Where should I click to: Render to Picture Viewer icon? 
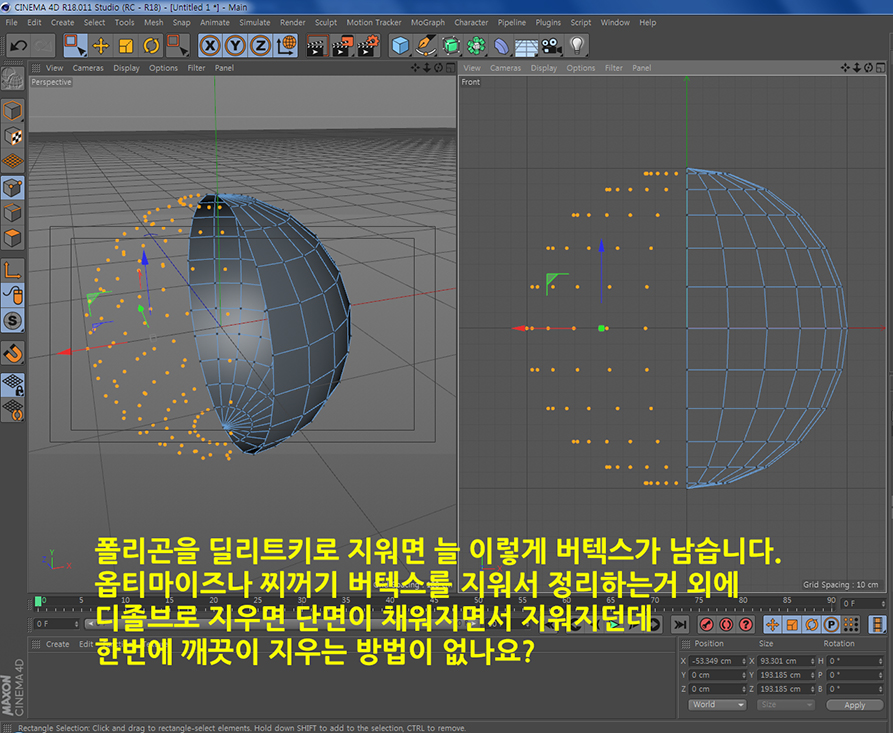click(x=342, y=46)
